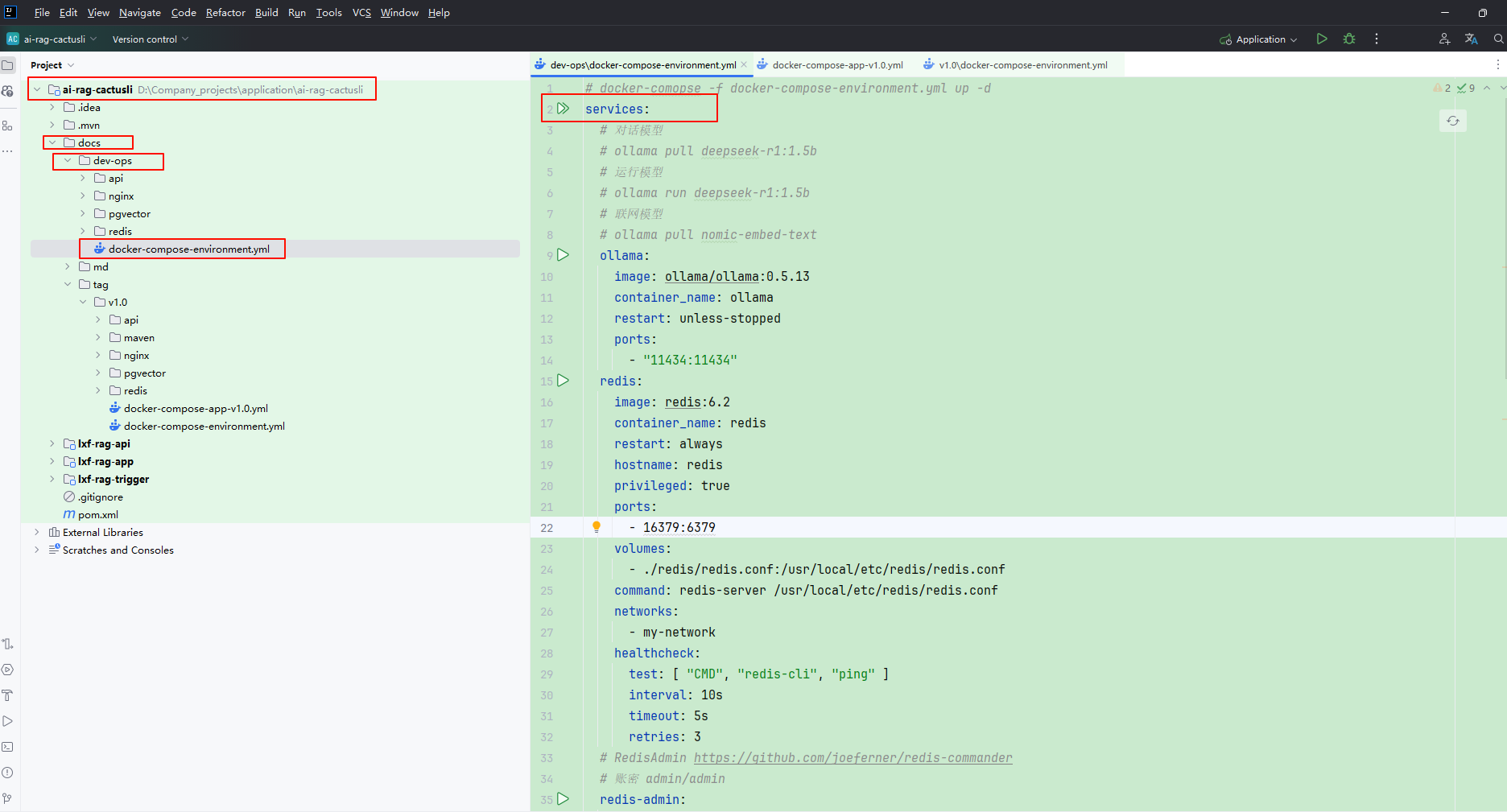Select .gitignore file in project tree
Viewport: 1507px width, 812px height.
pos(101,497)
